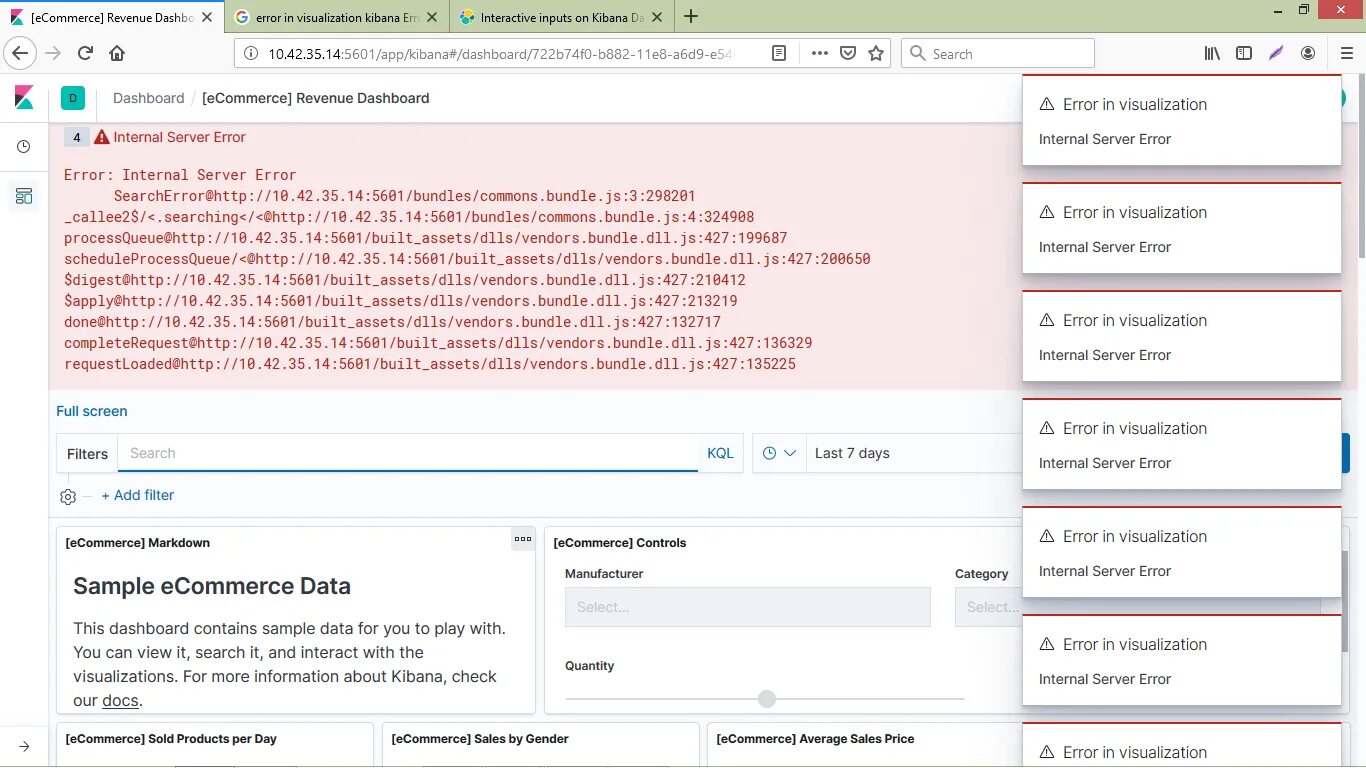
Task: Bookmark this page with star
Action: pyautogui.click(x=876, y=54)
